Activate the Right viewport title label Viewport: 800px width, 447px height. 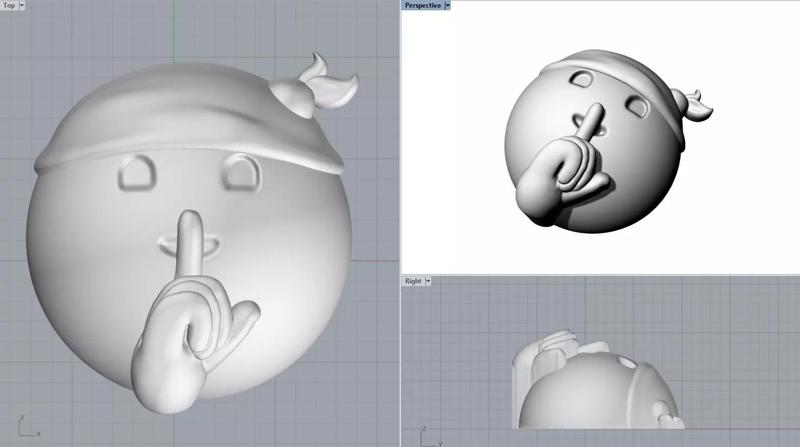coord(413,281)
